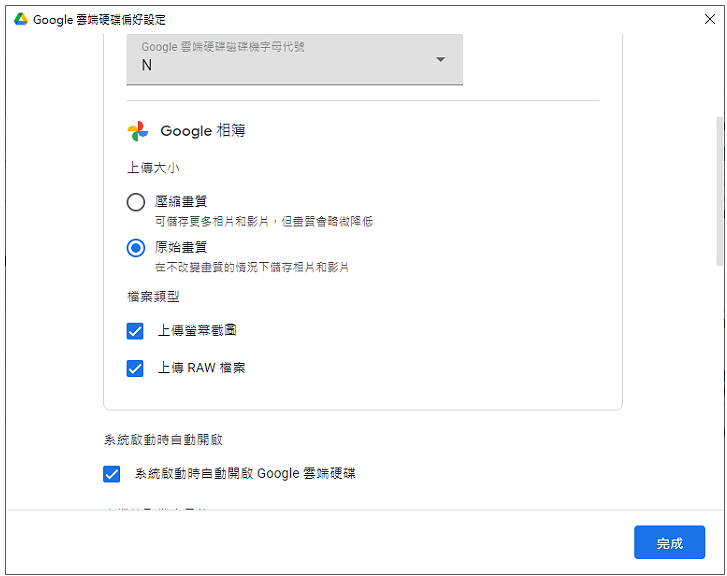Image resolution: width=727 pixels, height=576 pixels.
Task: Click the Google Photos pinwheel icon
Action: 138,131
